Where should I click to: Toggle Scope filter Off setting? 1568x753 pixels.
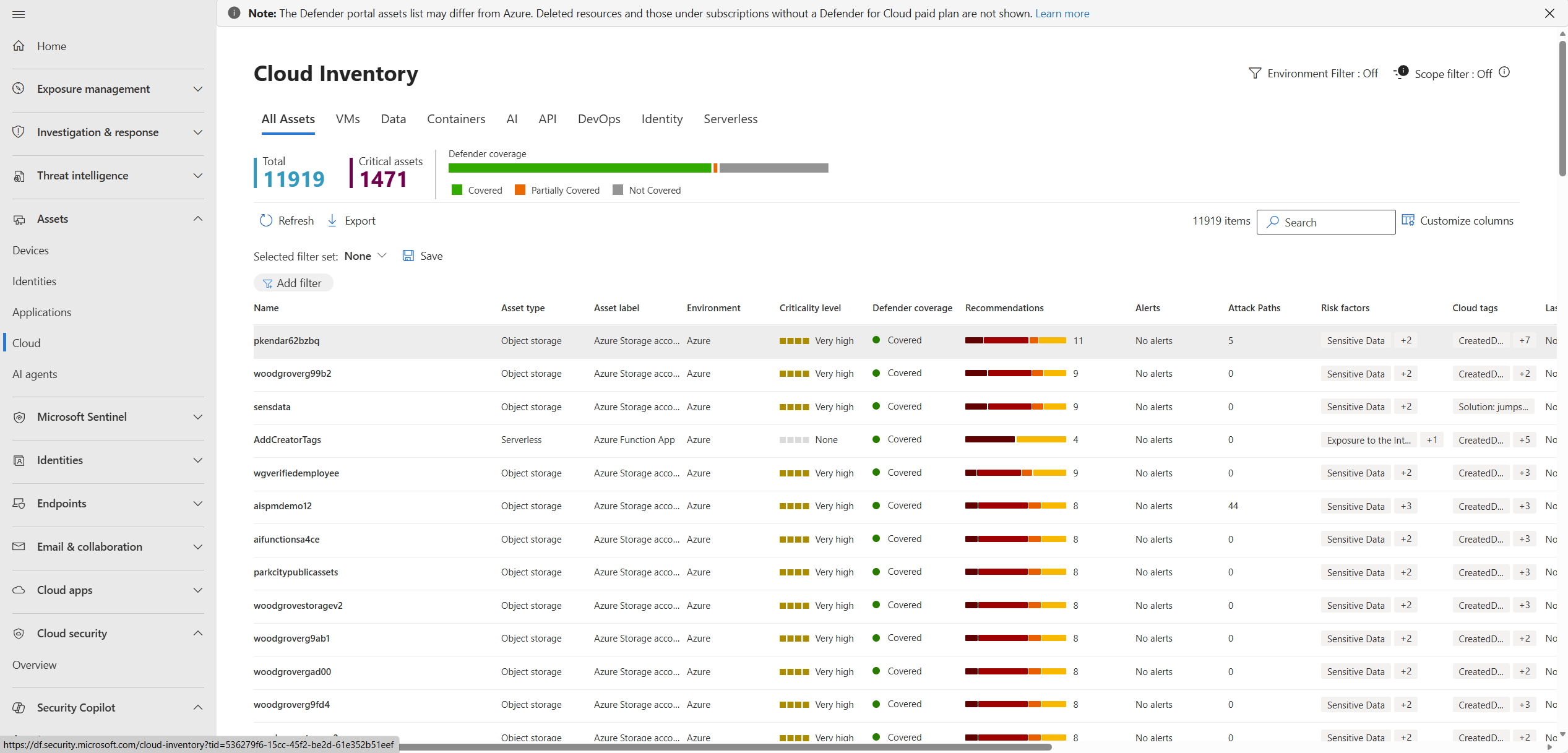click(x=1452, y=74)
